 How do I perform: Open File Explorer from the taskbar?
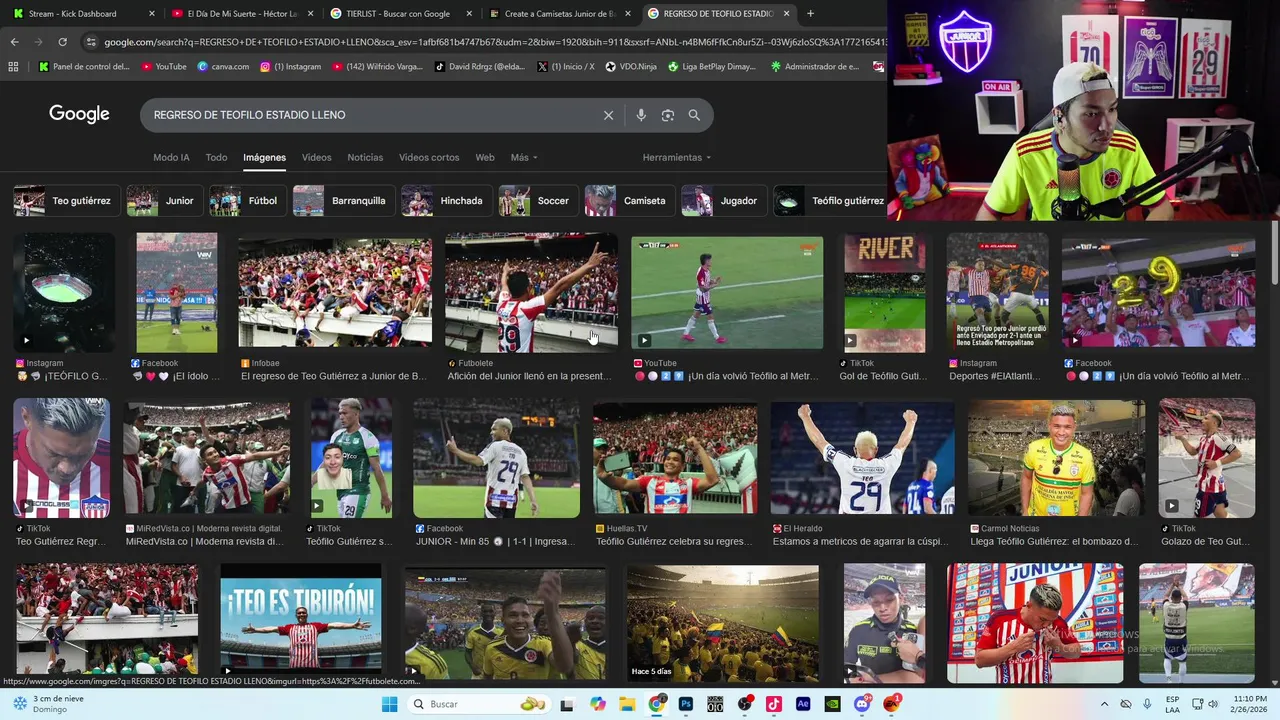627,704
